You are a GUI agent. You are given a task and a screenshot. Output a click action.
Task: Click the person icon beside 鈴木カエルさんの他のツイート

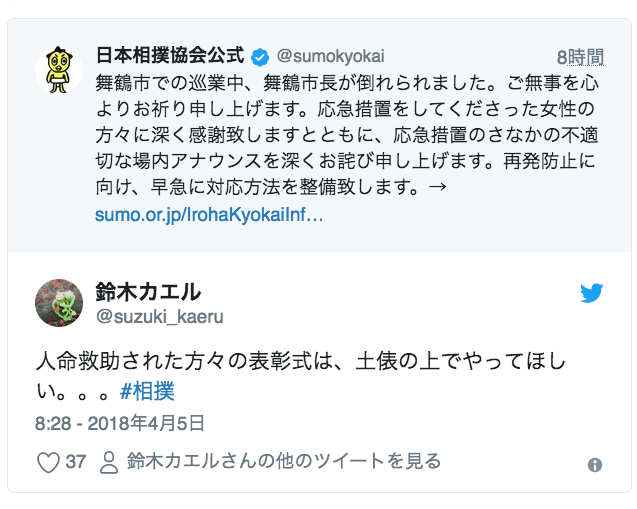(108, 462)
